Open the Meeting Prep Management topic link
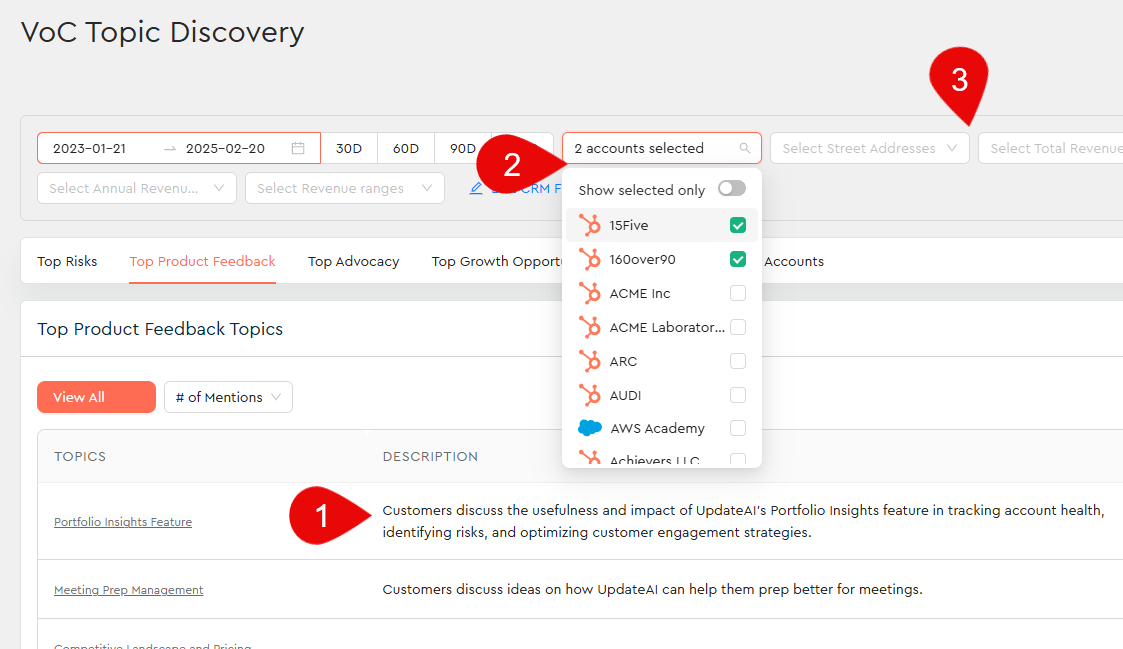 coord(129,590)
